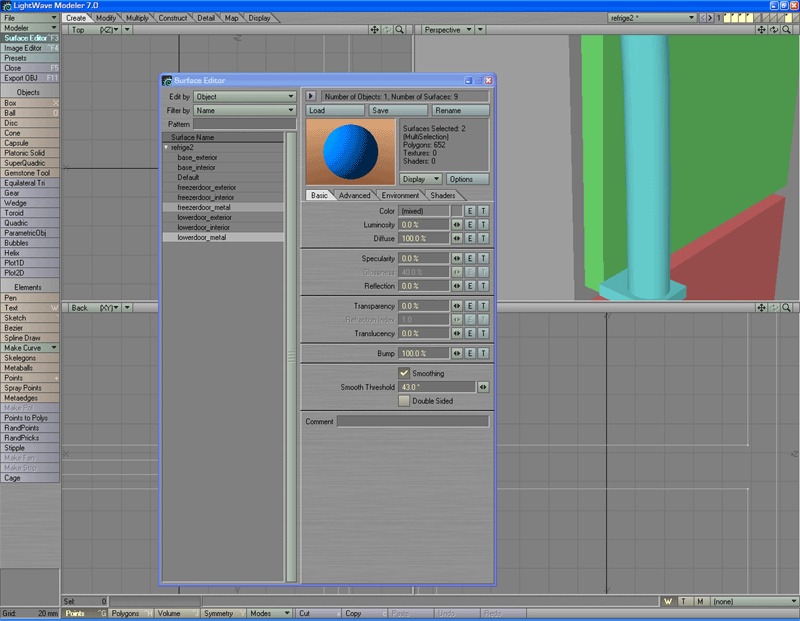800x621 pixels.
Task: Click the Perspective viewport zoom icon
Action: coord(786,30)
